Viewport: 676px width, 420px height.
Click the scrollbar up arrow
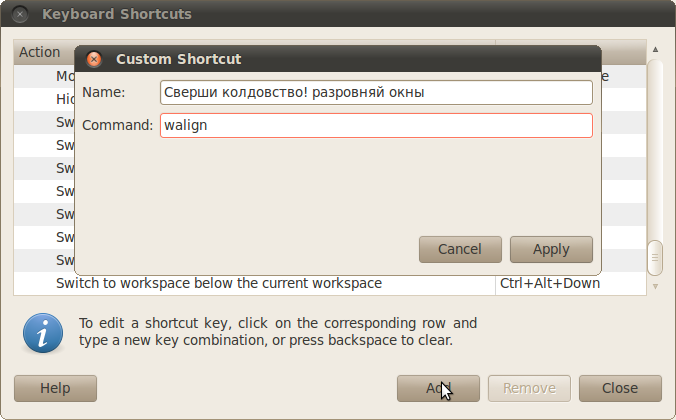coord(655,49)
